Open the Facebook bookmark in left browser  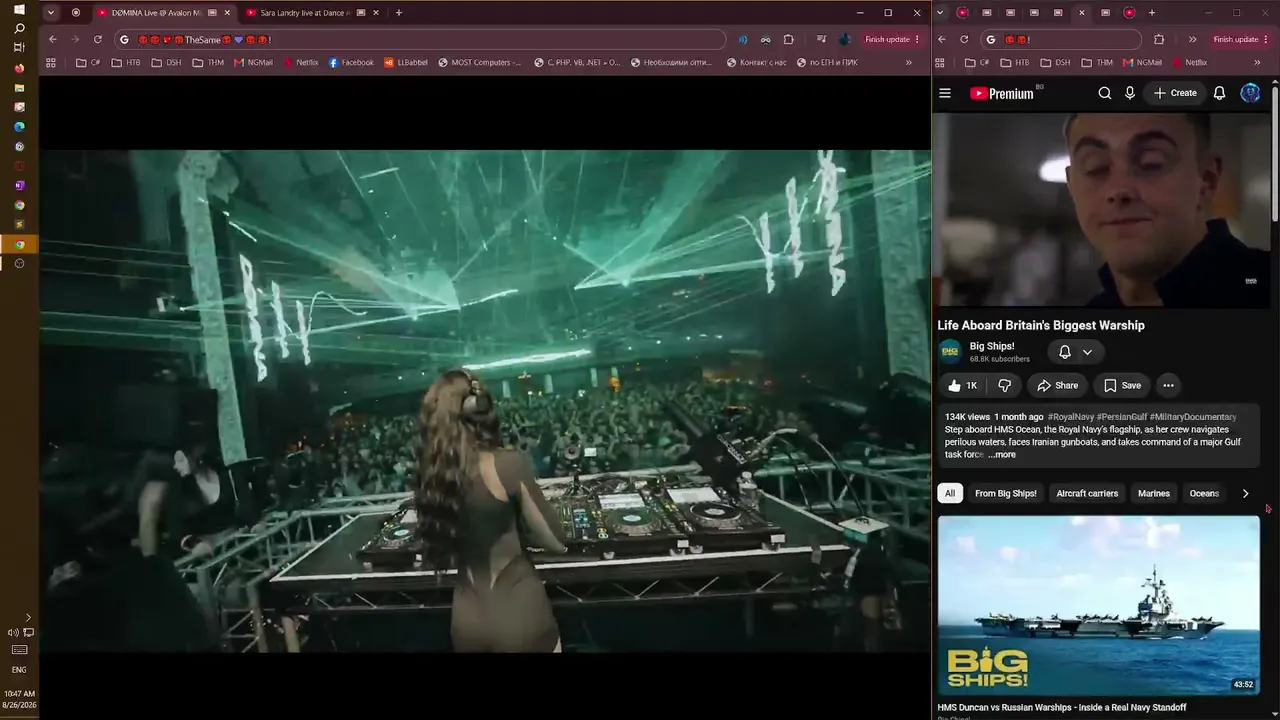(x=351, y=62)
